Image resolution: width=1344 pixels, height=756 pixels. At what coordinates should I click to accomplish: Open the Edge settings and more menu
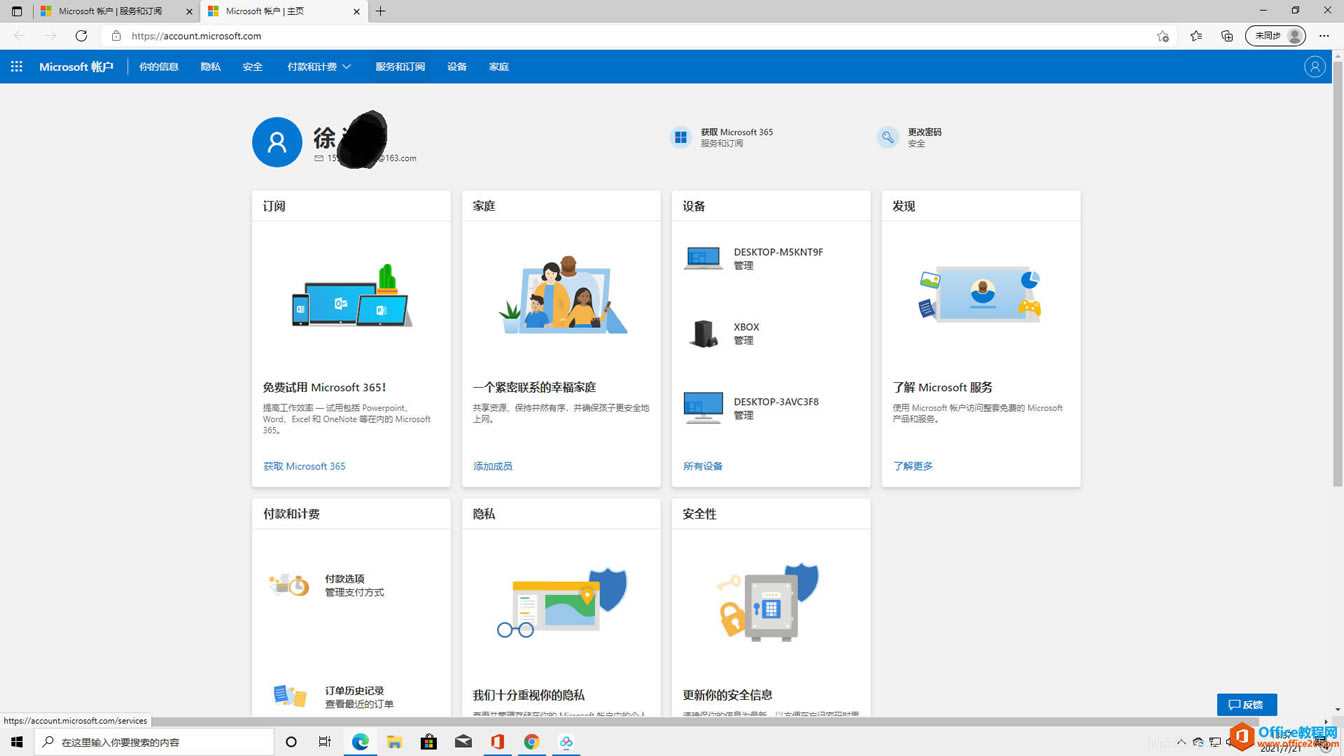(1324, 36)
